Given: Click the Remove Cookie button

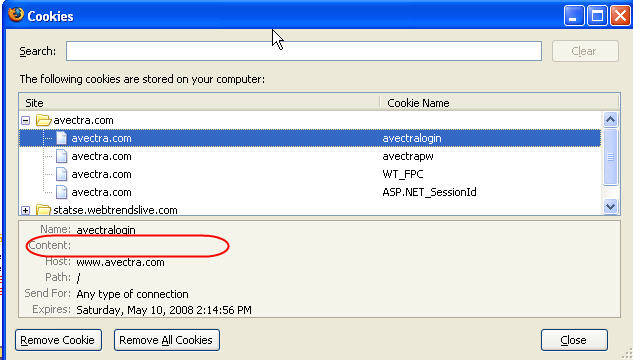Looking at the screenshot, I should click(x=58, y=340).
